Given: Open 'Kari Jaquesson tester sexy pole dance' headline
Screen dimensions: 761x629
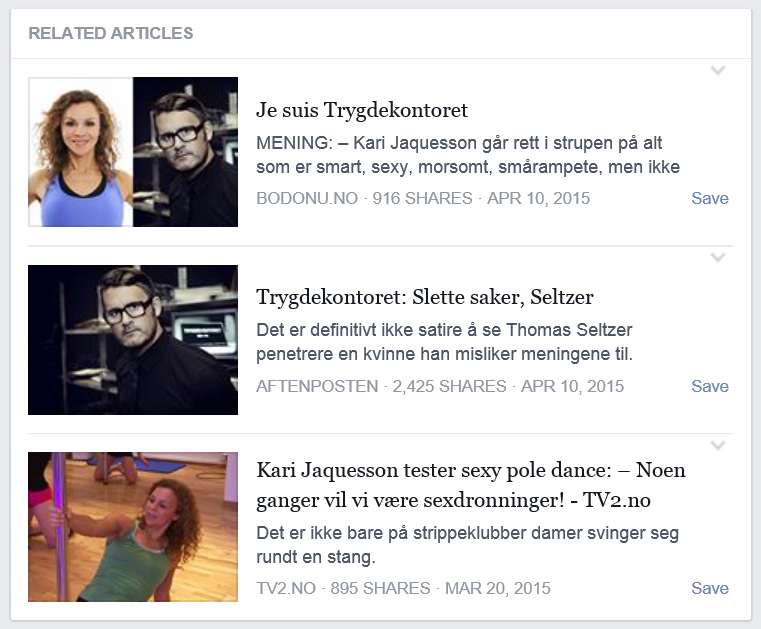Looking at the screenshot, I should 471,485.
